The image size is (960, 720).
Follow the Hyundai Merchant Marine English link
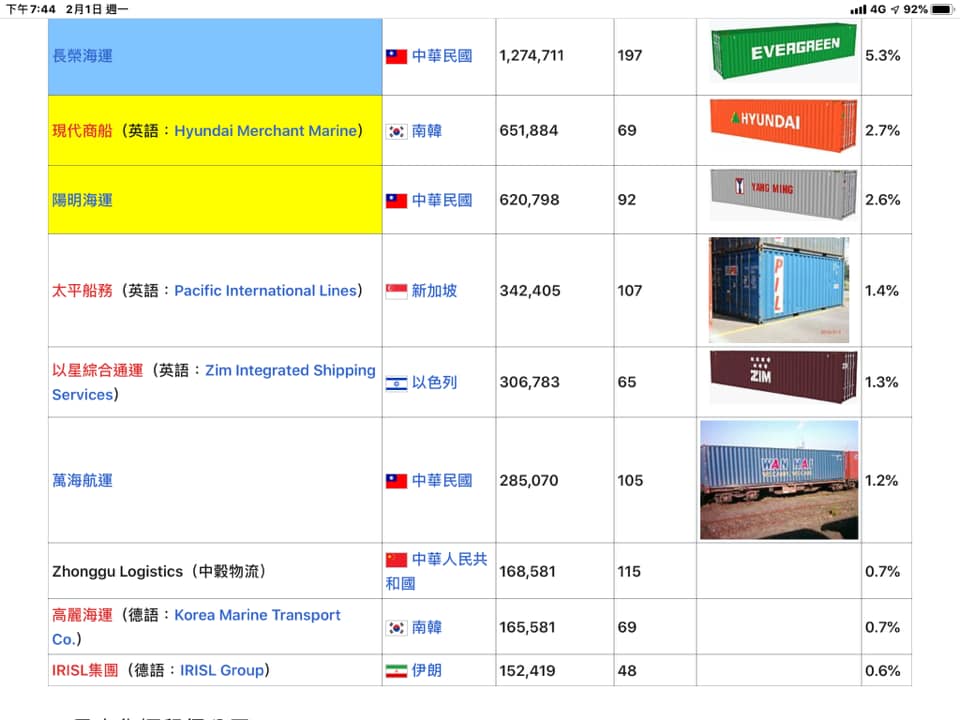point(266,130)
